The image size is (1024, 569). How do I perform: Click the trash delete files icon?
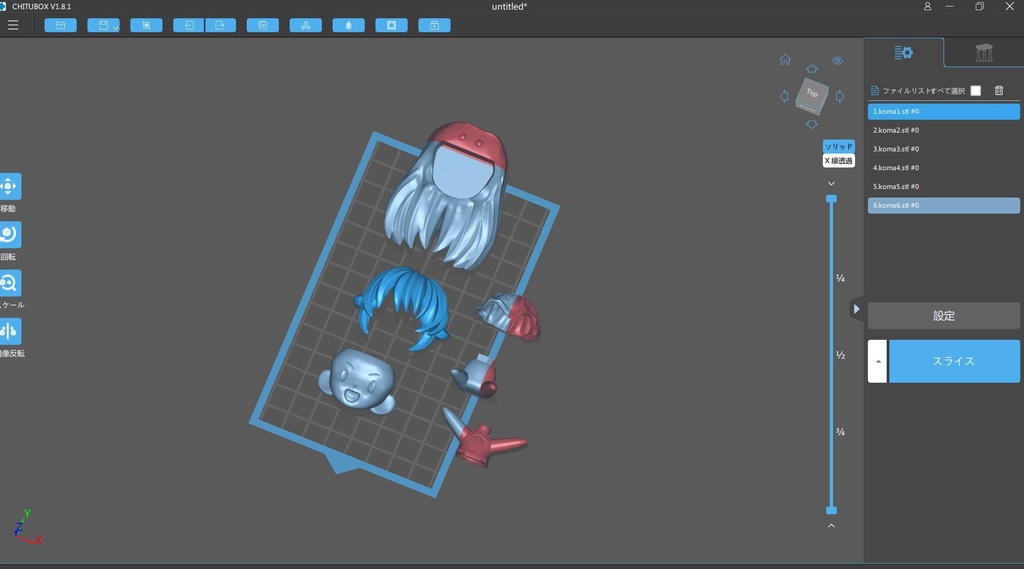point(999,90)
